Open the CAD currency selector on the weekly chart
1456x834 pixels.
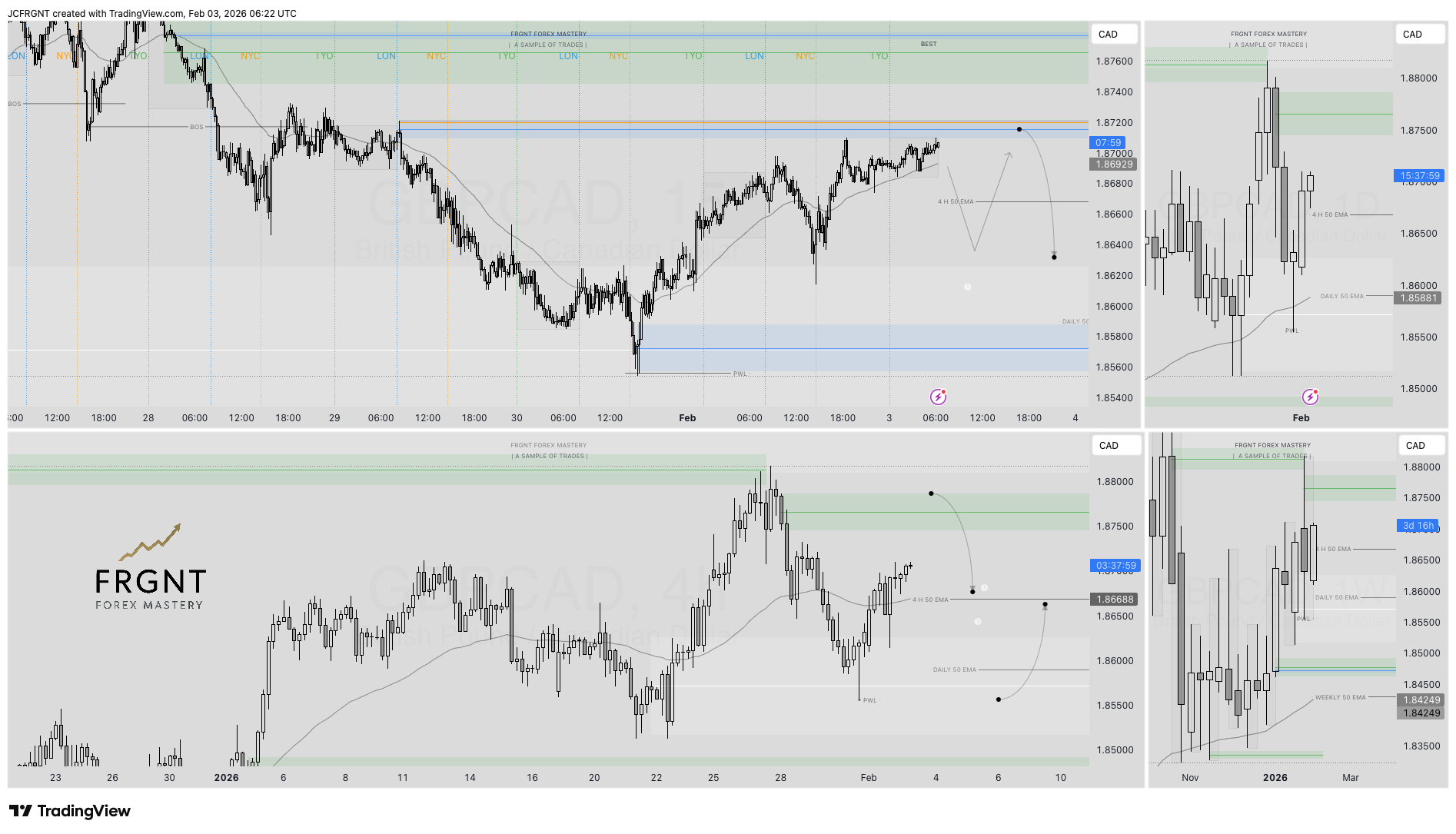[x=1422, y=445]
